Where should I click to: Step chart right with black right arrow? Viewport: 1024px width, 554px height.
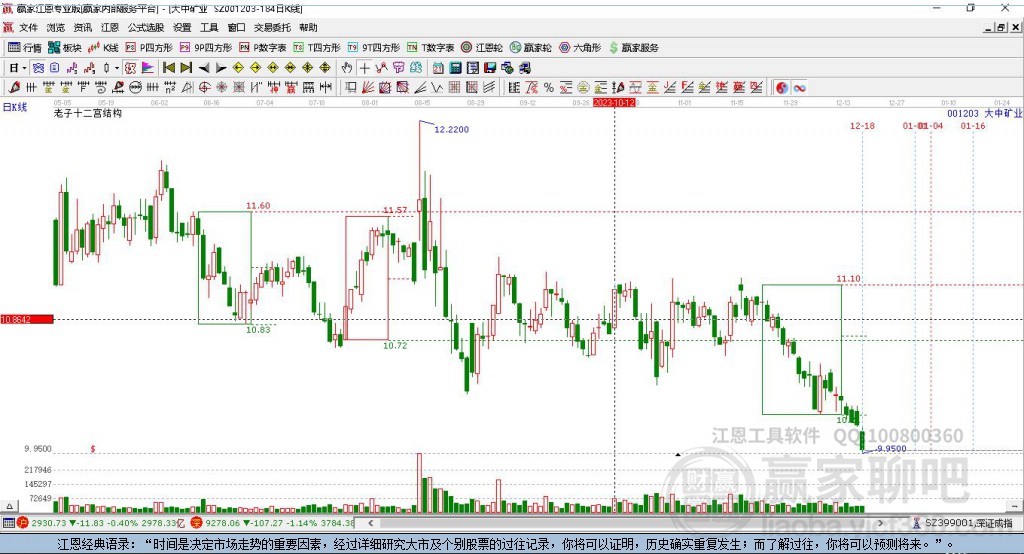(x=221, y=68)
